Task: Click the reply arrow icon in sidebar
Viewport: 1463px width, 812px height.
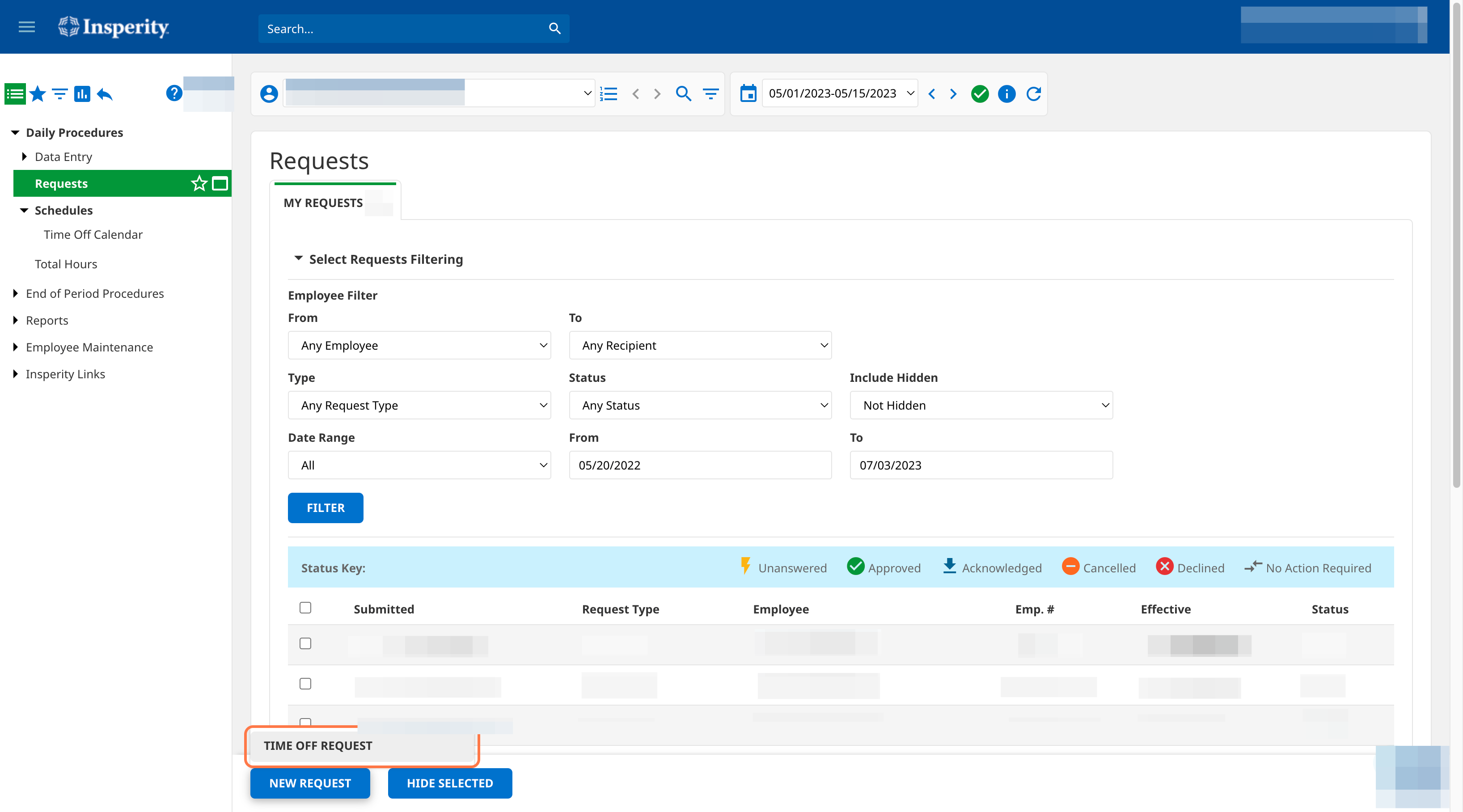Action: click(x=105, y=94)
